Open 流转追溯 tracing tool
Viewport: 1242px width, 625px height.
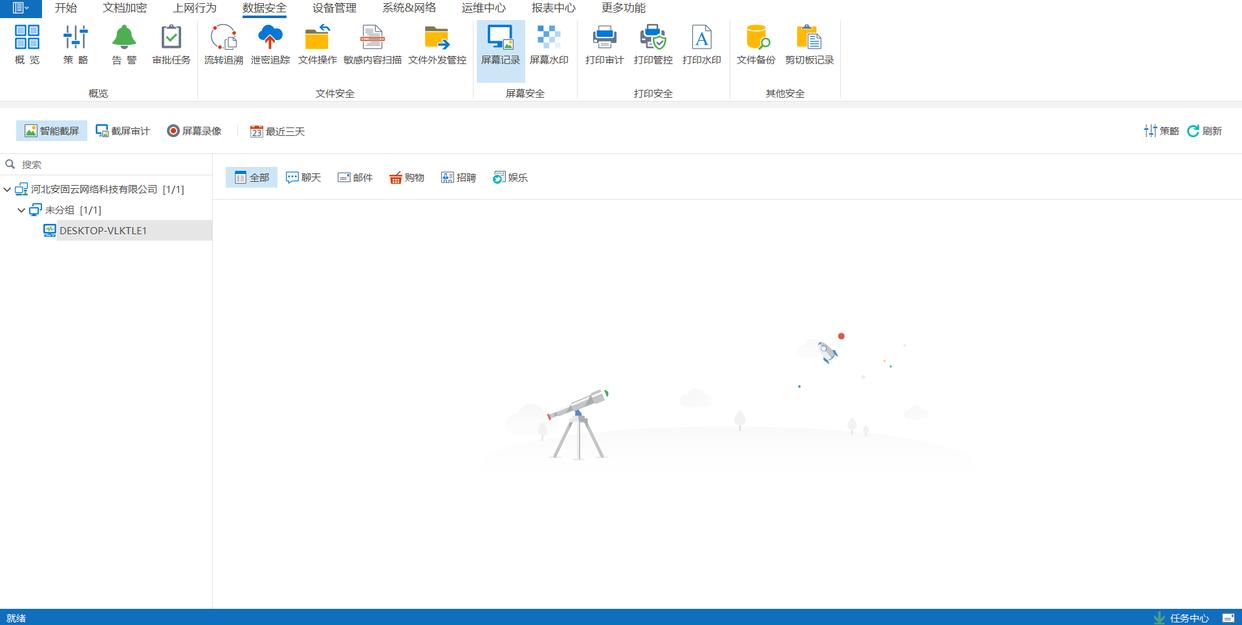click(x=223, y=46)
